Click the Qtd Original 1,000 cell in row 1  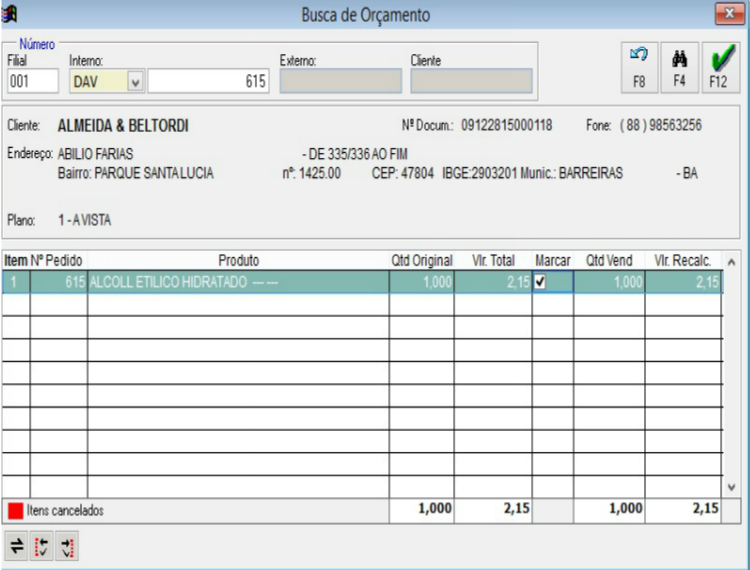(421, 282)
